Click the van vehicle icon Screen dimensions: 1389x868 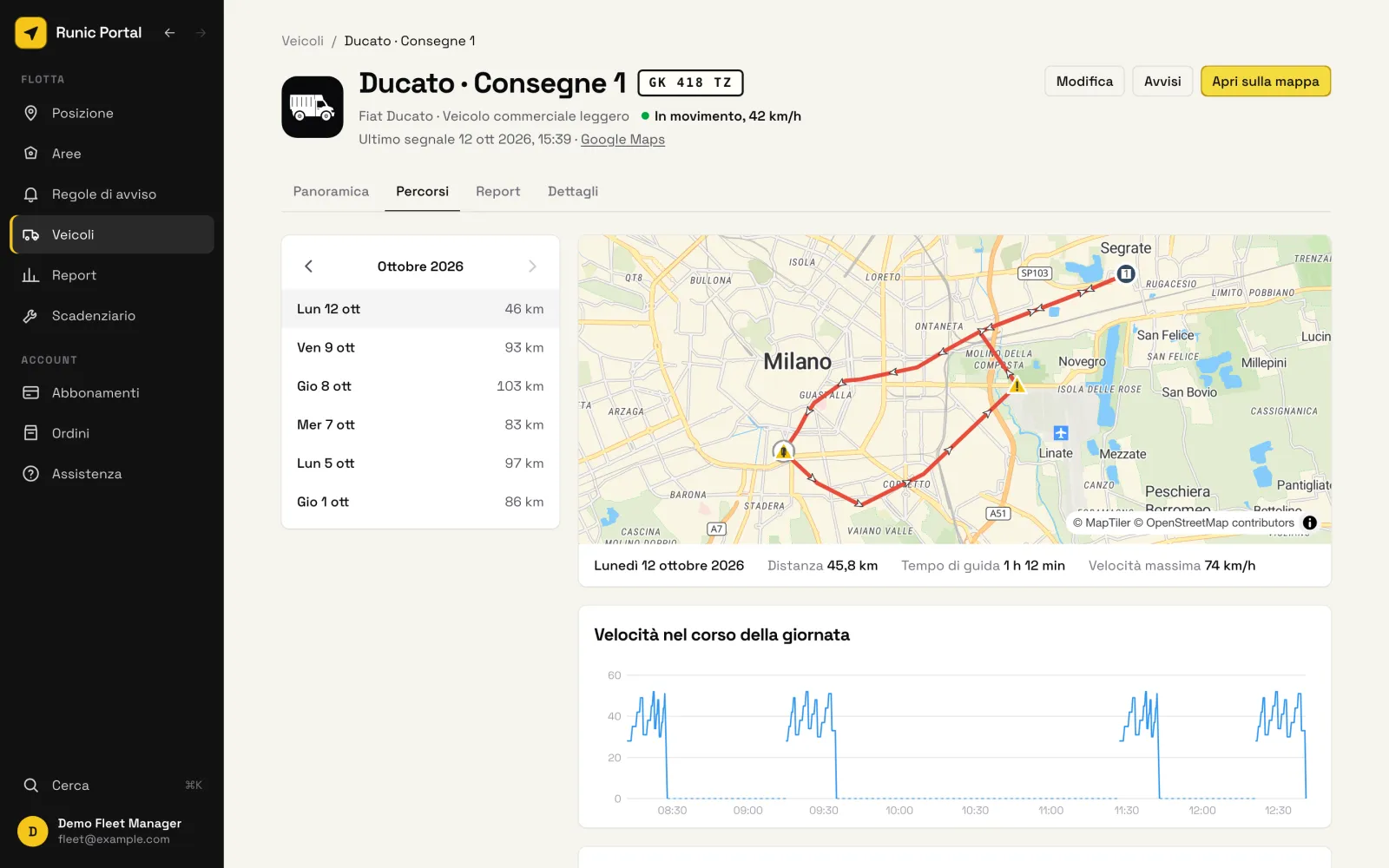(x=313, y=107)
